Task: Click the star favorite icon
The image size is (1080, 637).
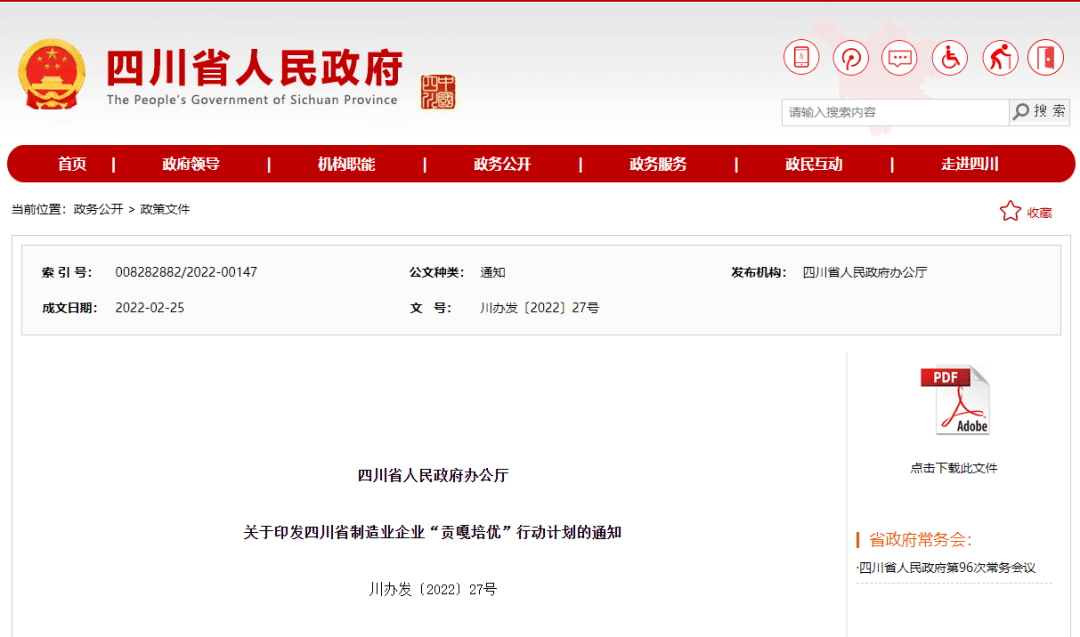Action: click(1010, 211)
